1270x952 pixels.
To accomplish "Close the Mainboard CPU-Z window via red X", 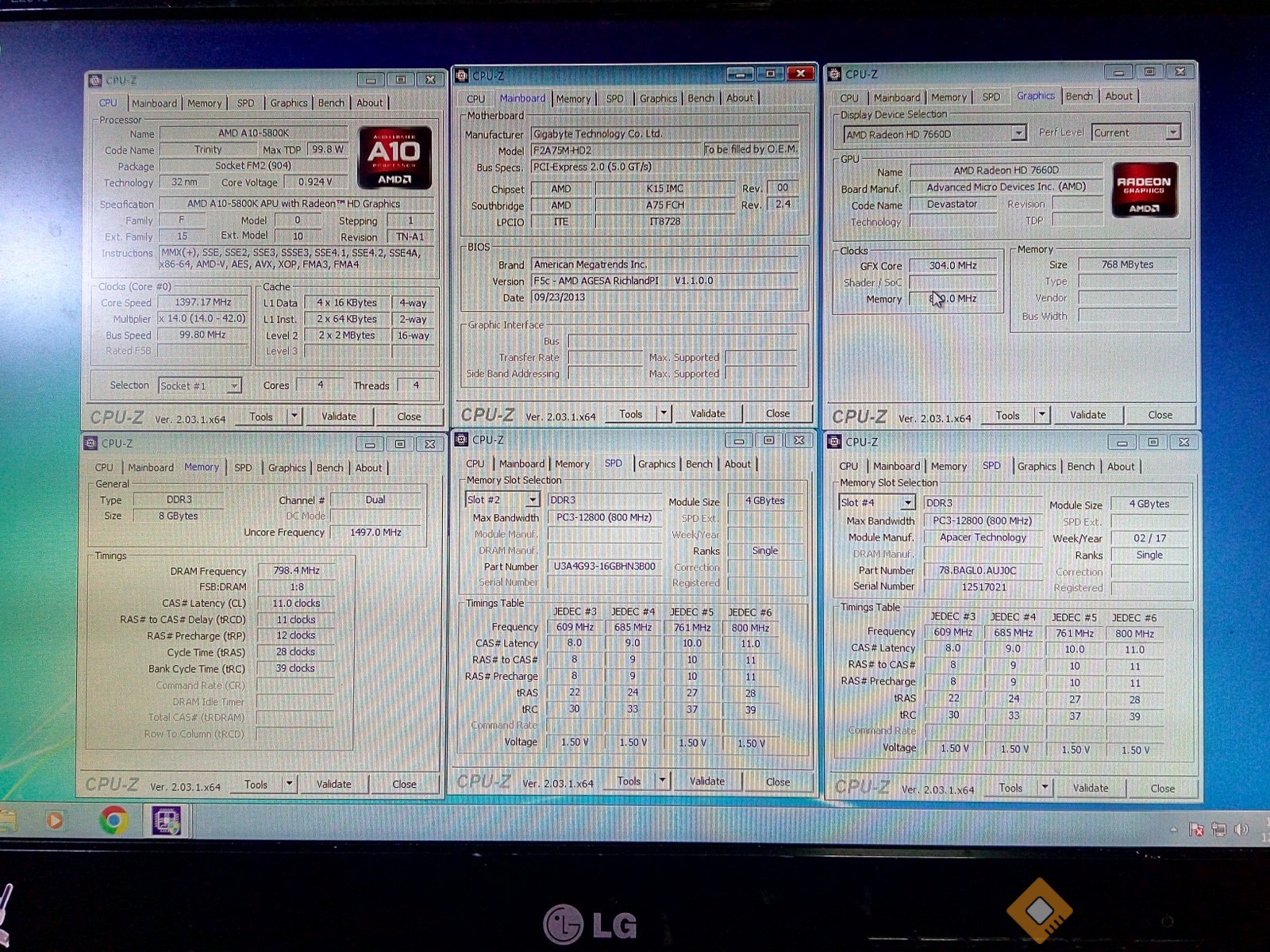I will point(800,74).
